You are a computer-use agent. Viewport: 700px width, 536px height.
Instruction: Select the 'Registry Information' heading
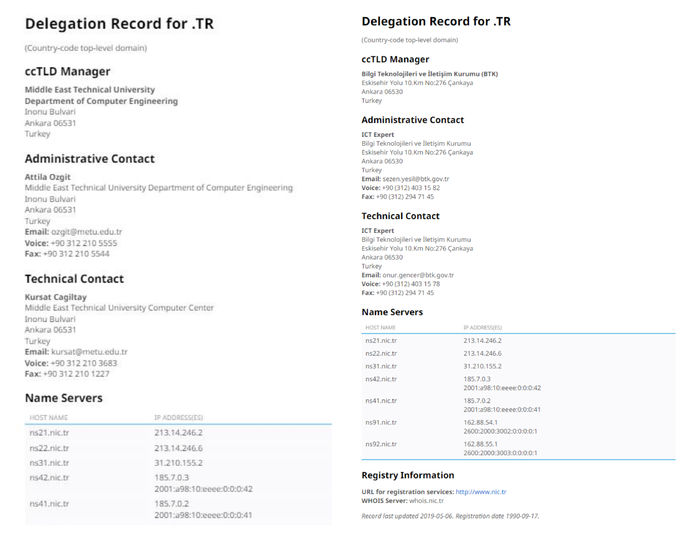click(408, 475)
